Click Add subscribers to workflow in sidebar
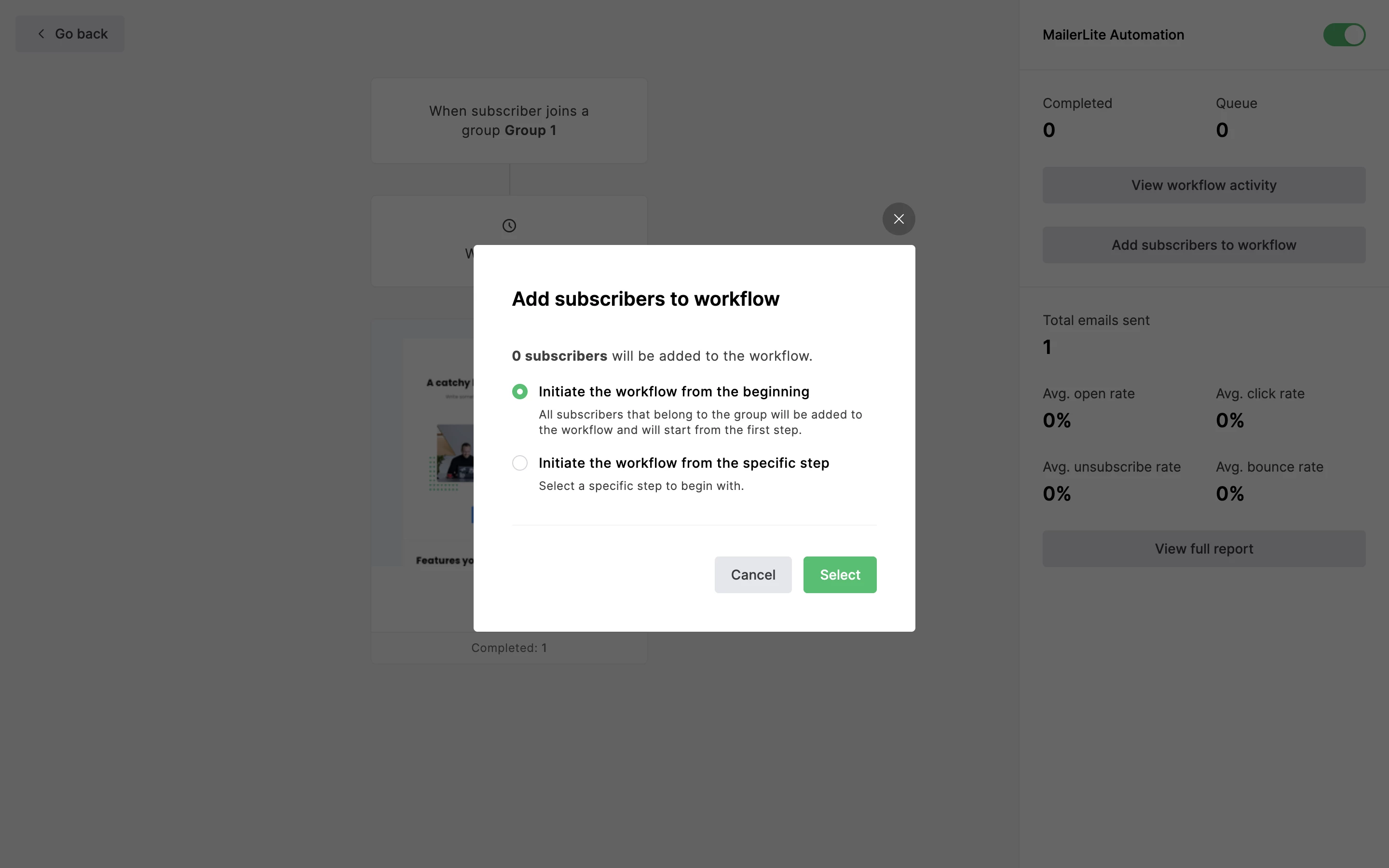 1204,245
